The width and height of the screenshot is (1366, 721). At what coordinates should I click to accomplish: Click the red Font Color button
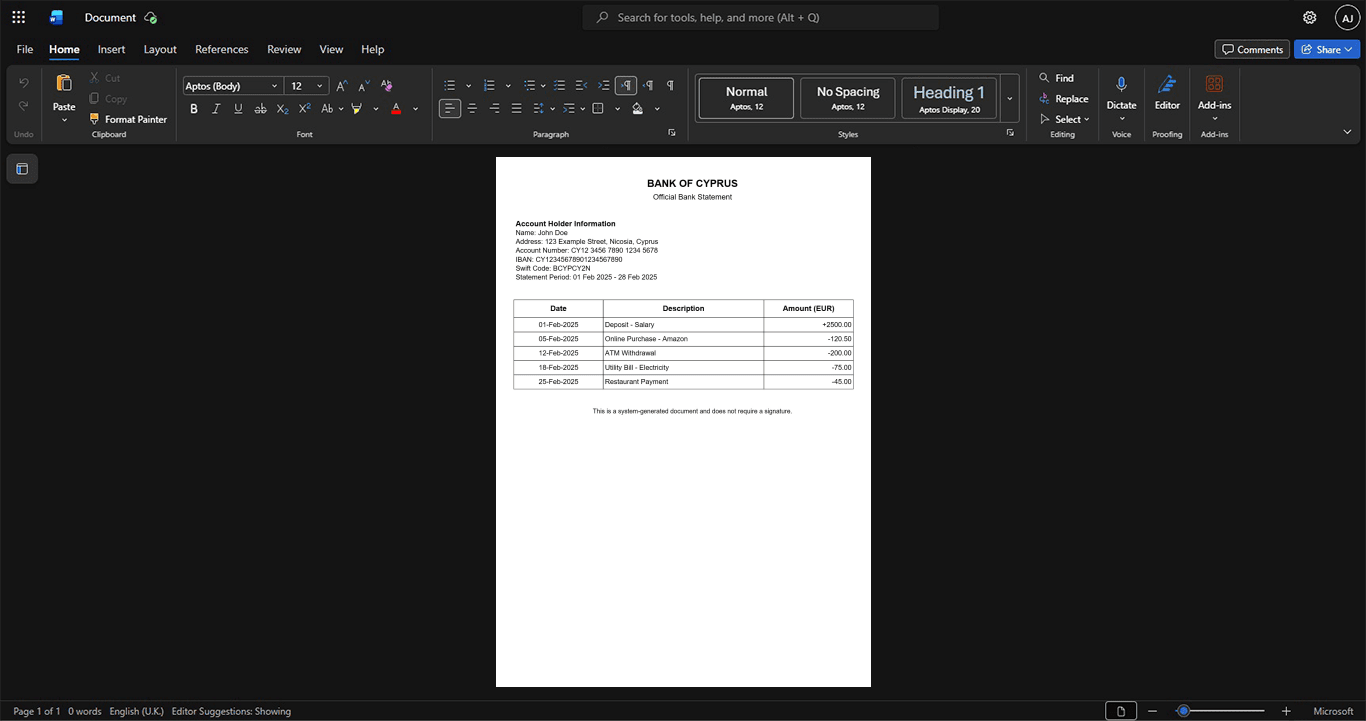pos(396,108)
